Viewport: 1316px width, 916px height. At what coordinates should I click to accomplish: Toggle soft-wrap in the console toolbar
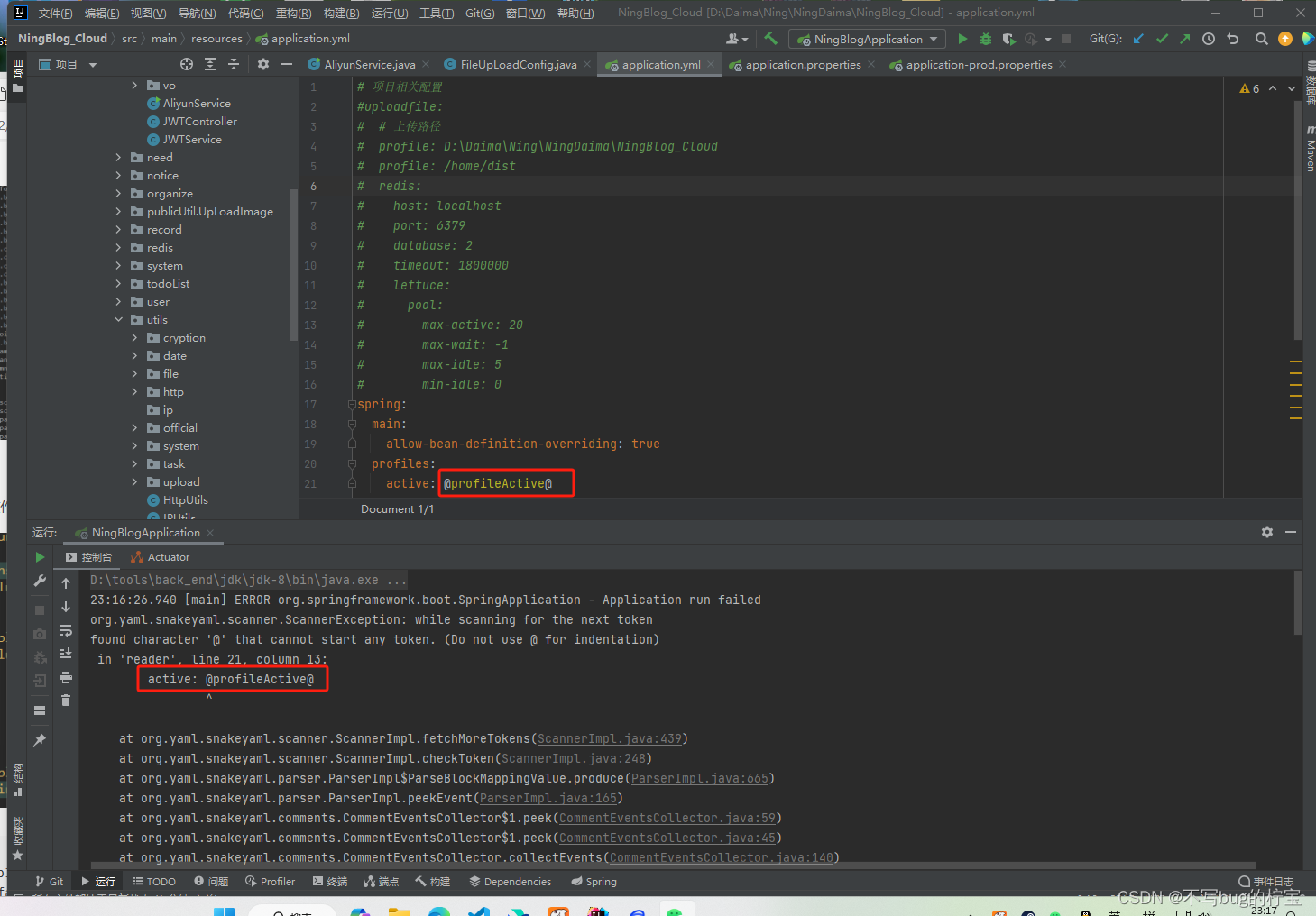pos(65,630)
